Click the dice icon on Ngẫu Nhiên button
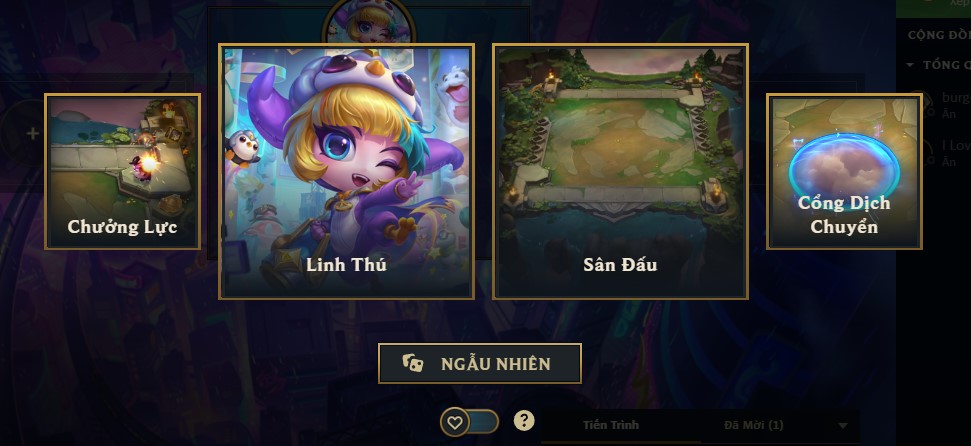 [x=413, y=363]
